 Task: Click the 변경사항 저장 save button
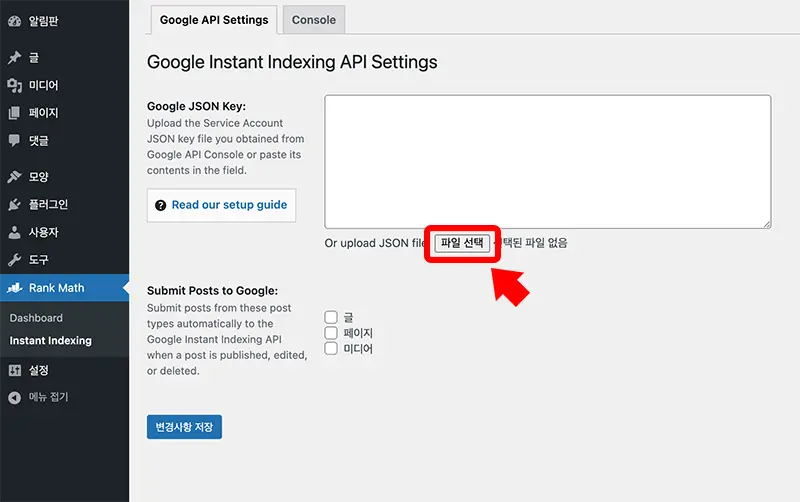coord(184,427)
